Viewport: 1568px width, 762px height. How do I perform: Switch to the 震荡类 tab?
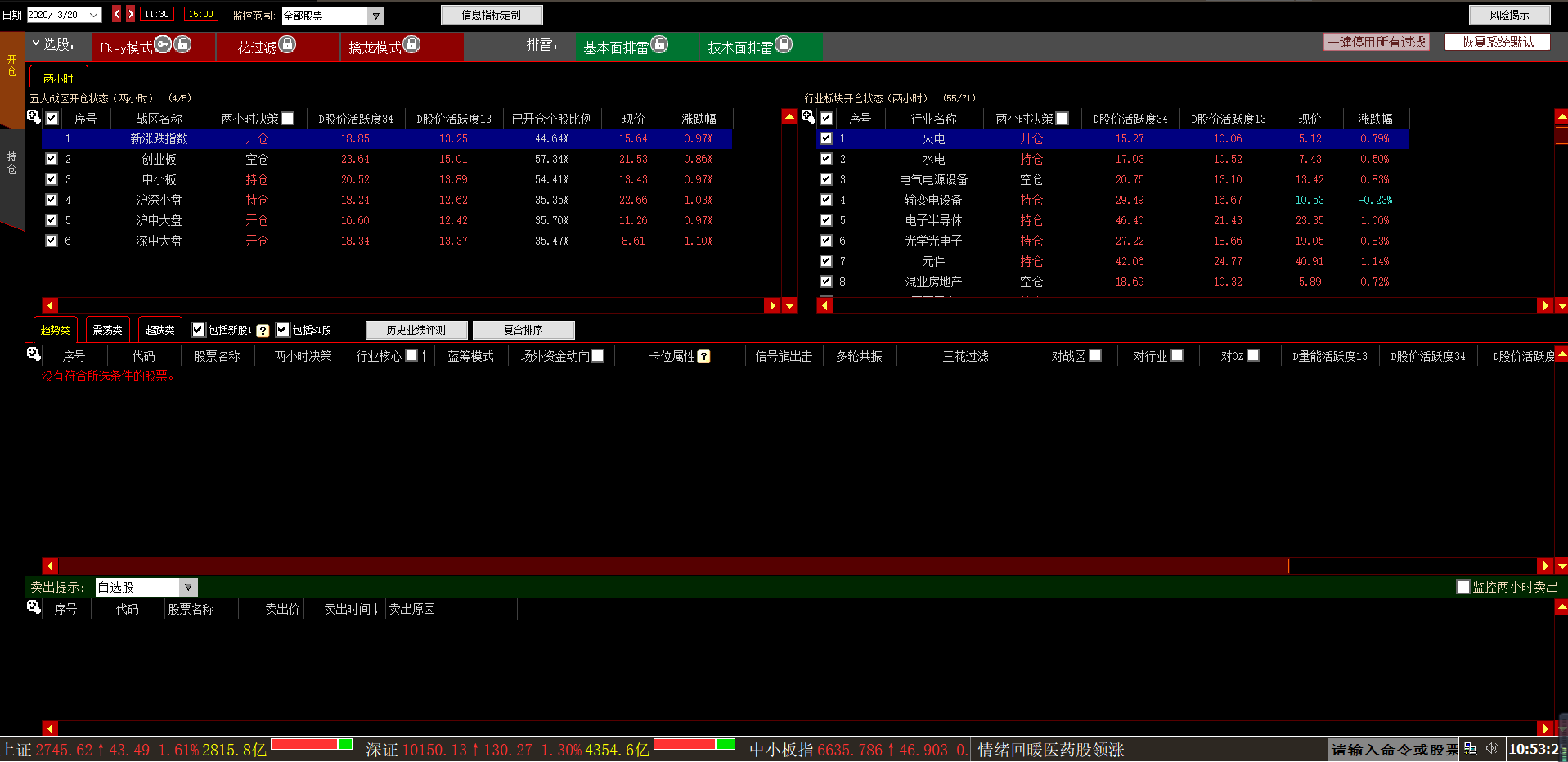pos(107,330)
